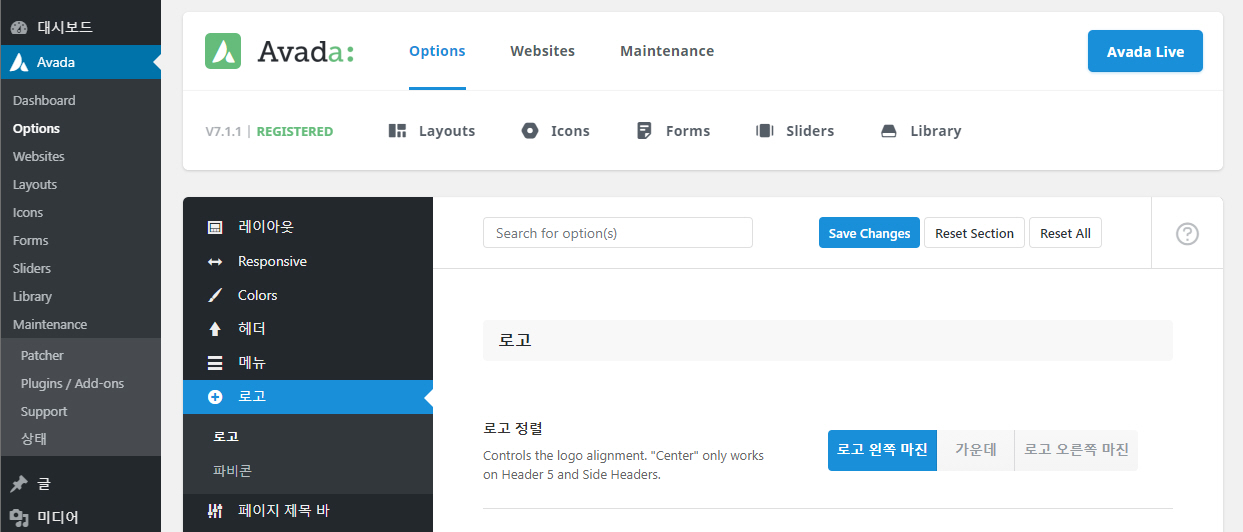Click the Forms document icon
This screenshot has width=1243, height=532.
click(645, 131)
